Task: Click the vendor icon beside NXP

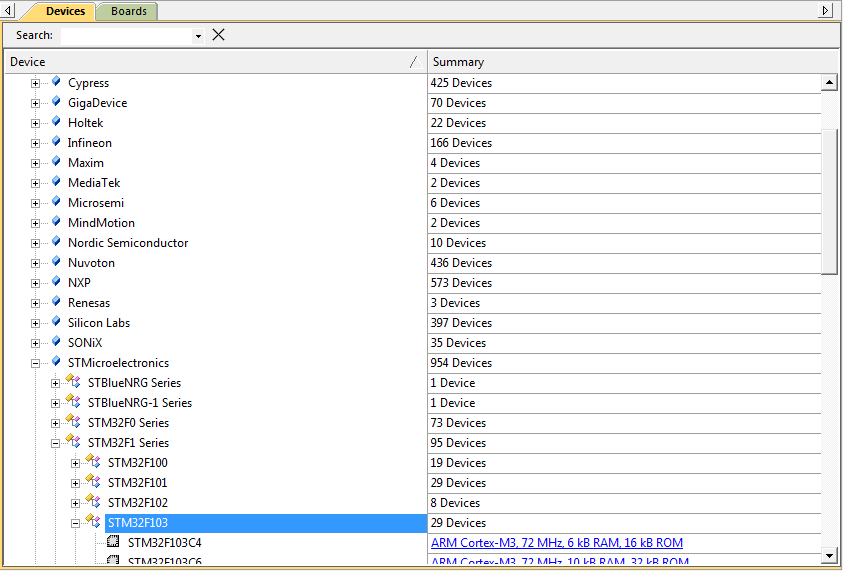Action: pos(56,282)
